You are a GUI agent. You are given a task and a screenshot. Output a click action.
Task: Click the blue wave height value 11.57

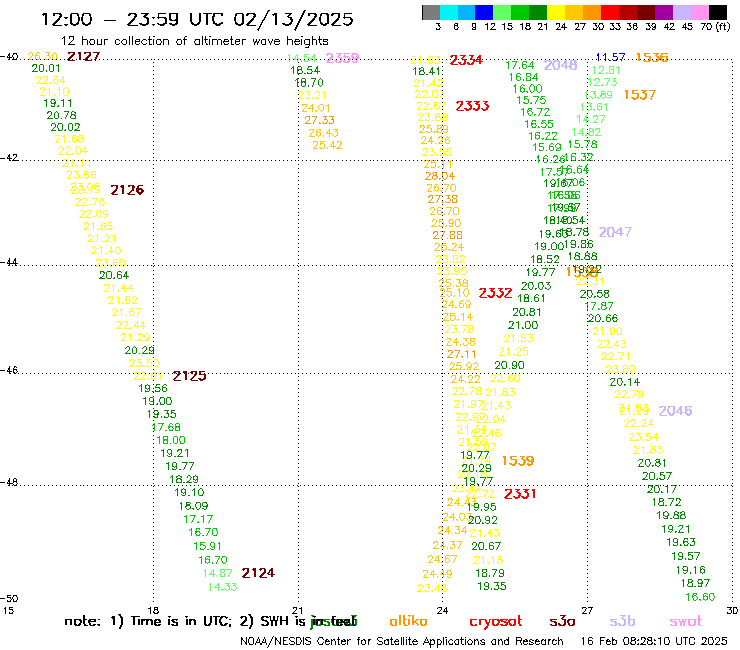611,57
